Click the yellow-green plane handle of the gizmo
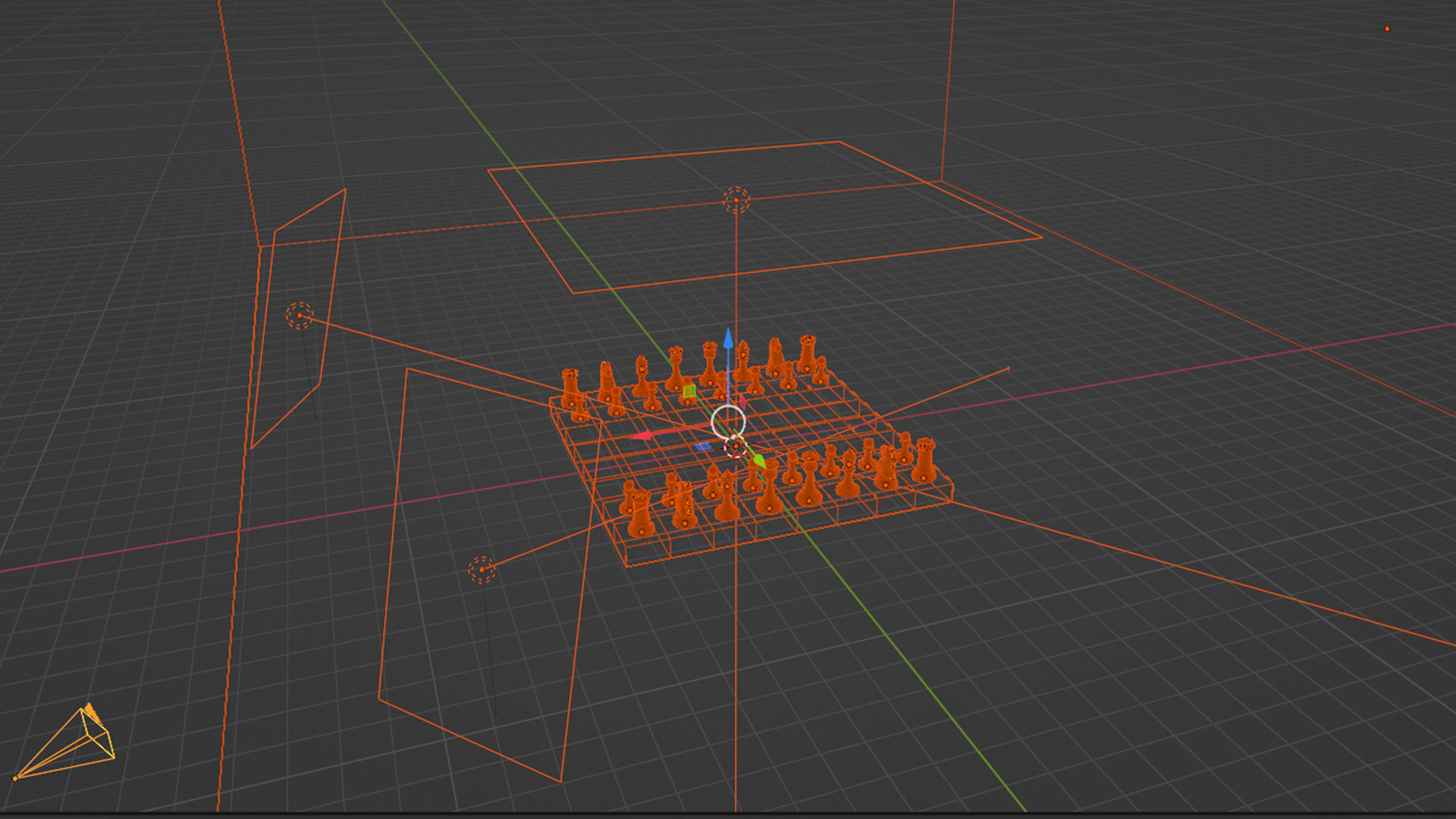 [689, 391]
